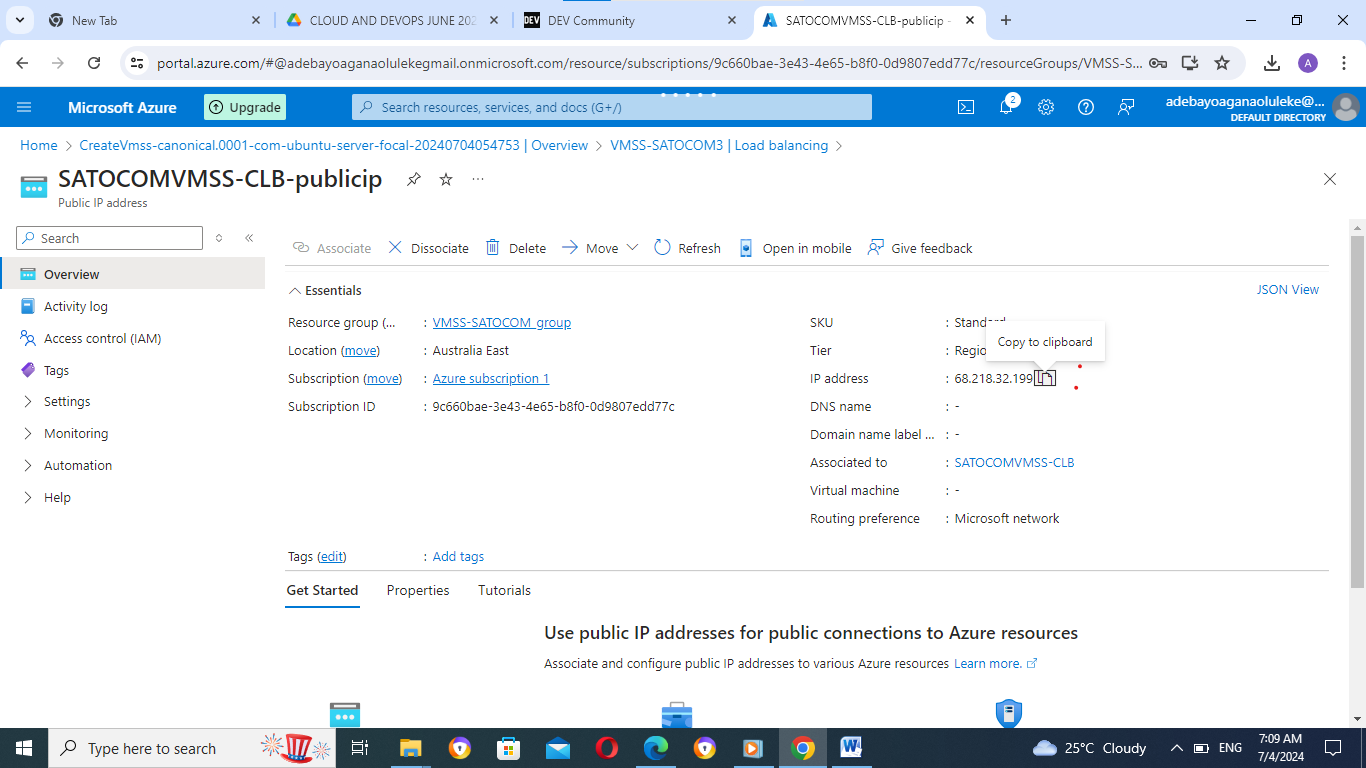Expand the Automation menu group
This screenshot has width=1366, height=768.
point(78,465)
